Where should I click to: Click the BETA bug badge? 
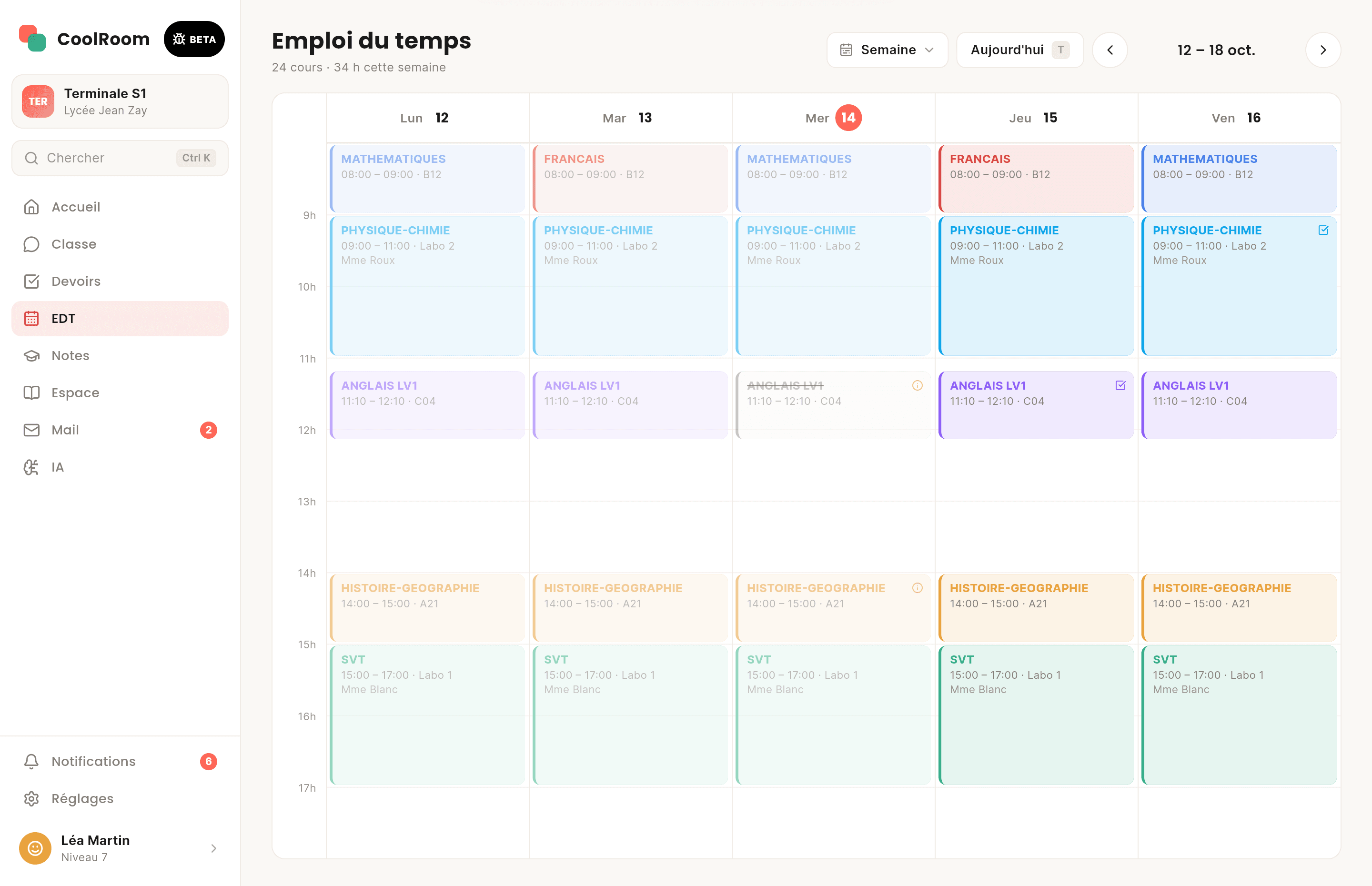click(x=194, y=39)
